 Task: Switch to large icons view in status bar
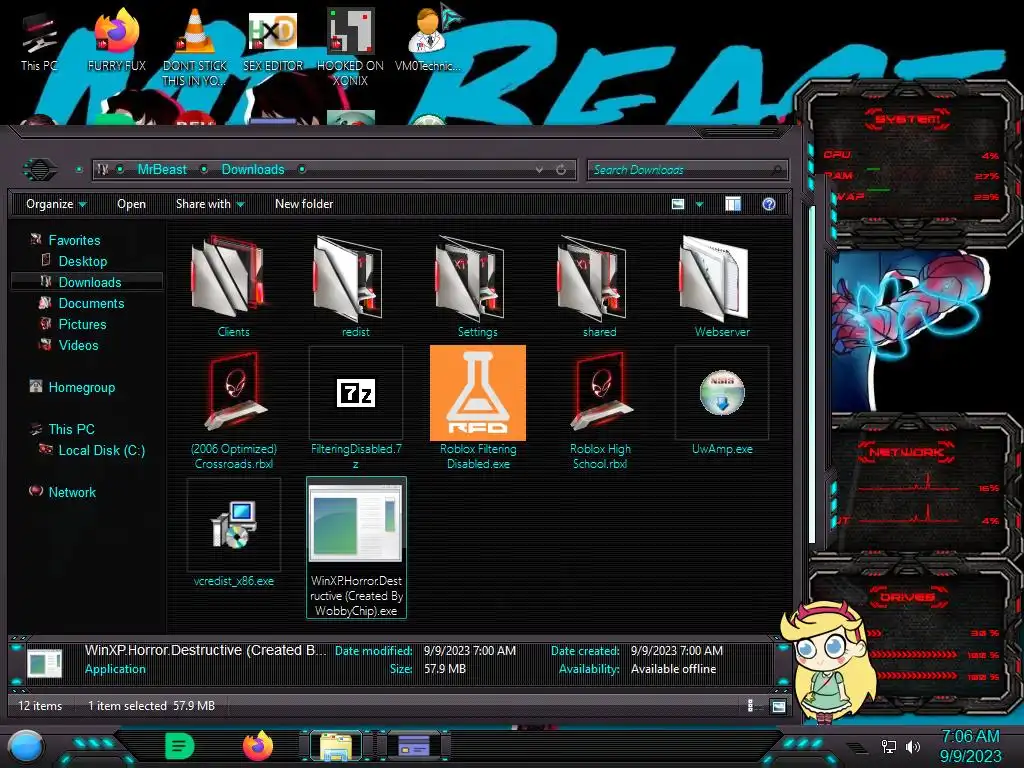778,706
